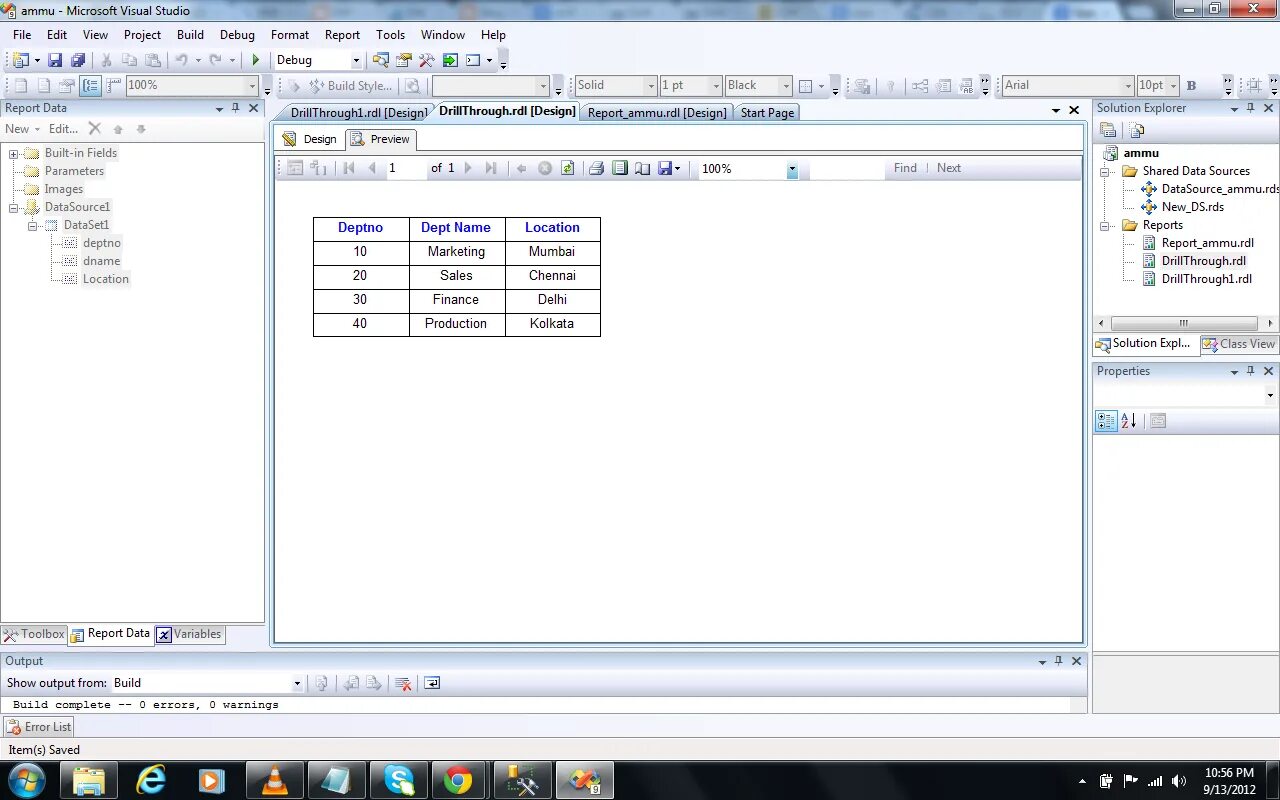Switch to the Variables tab

(189, 634)
